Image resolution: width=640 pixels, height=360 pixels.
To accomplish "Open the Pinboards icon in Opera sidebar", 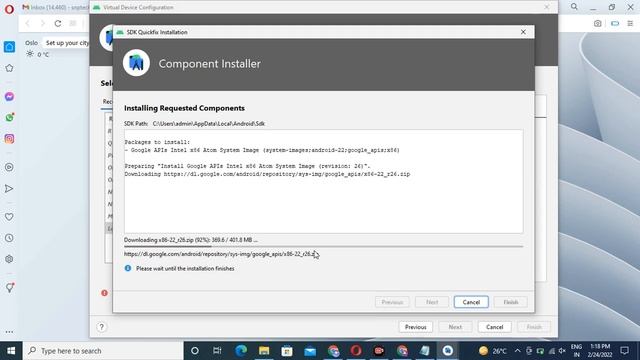I will (9, 288).
